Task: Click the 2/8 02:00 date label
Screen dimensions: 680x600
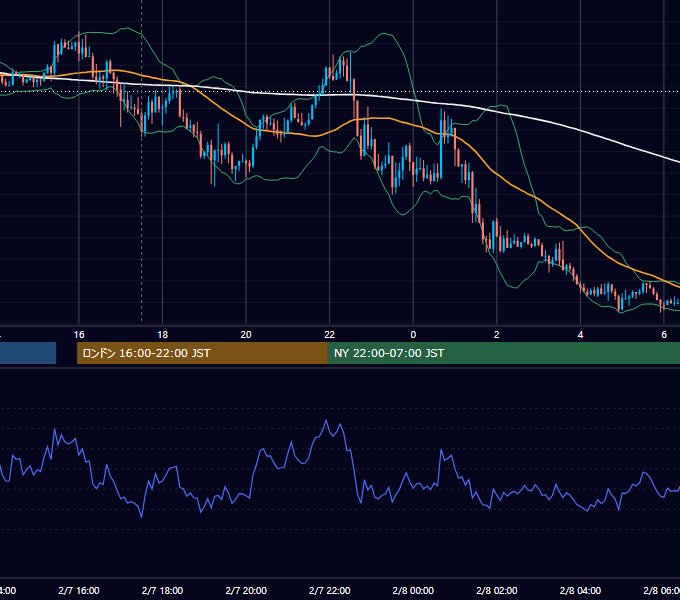Action: pos(497,590)
